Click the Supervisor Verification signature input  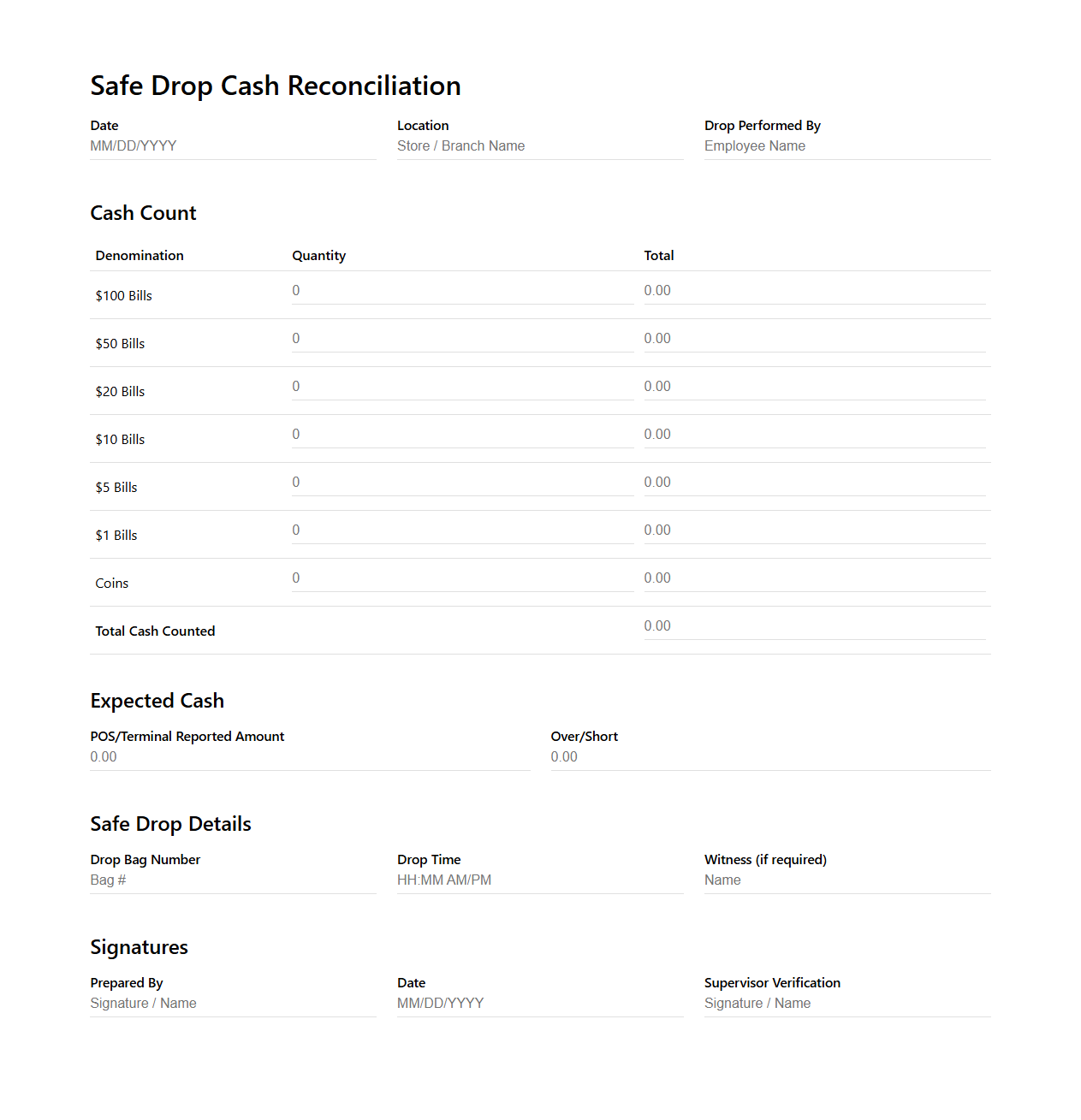(846, 1003)
